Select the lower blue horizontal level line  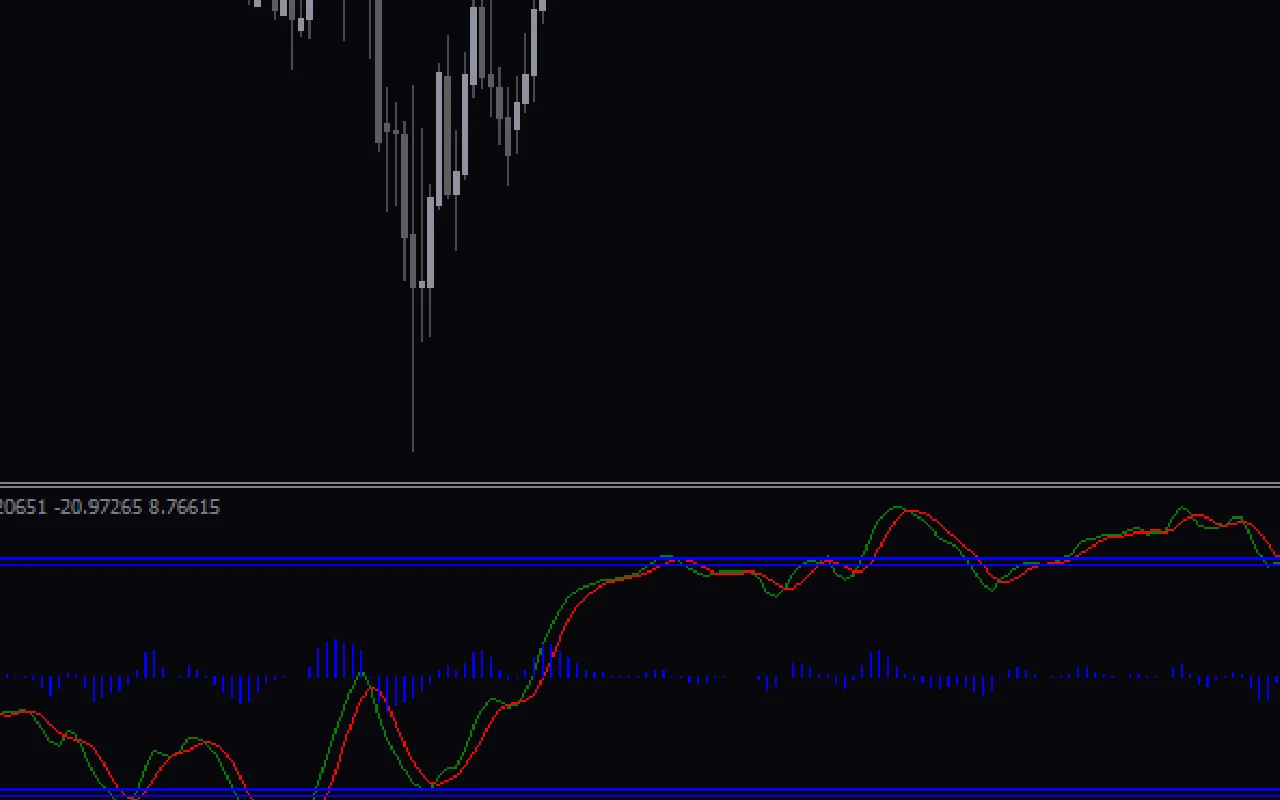click(x=640, y=792)
